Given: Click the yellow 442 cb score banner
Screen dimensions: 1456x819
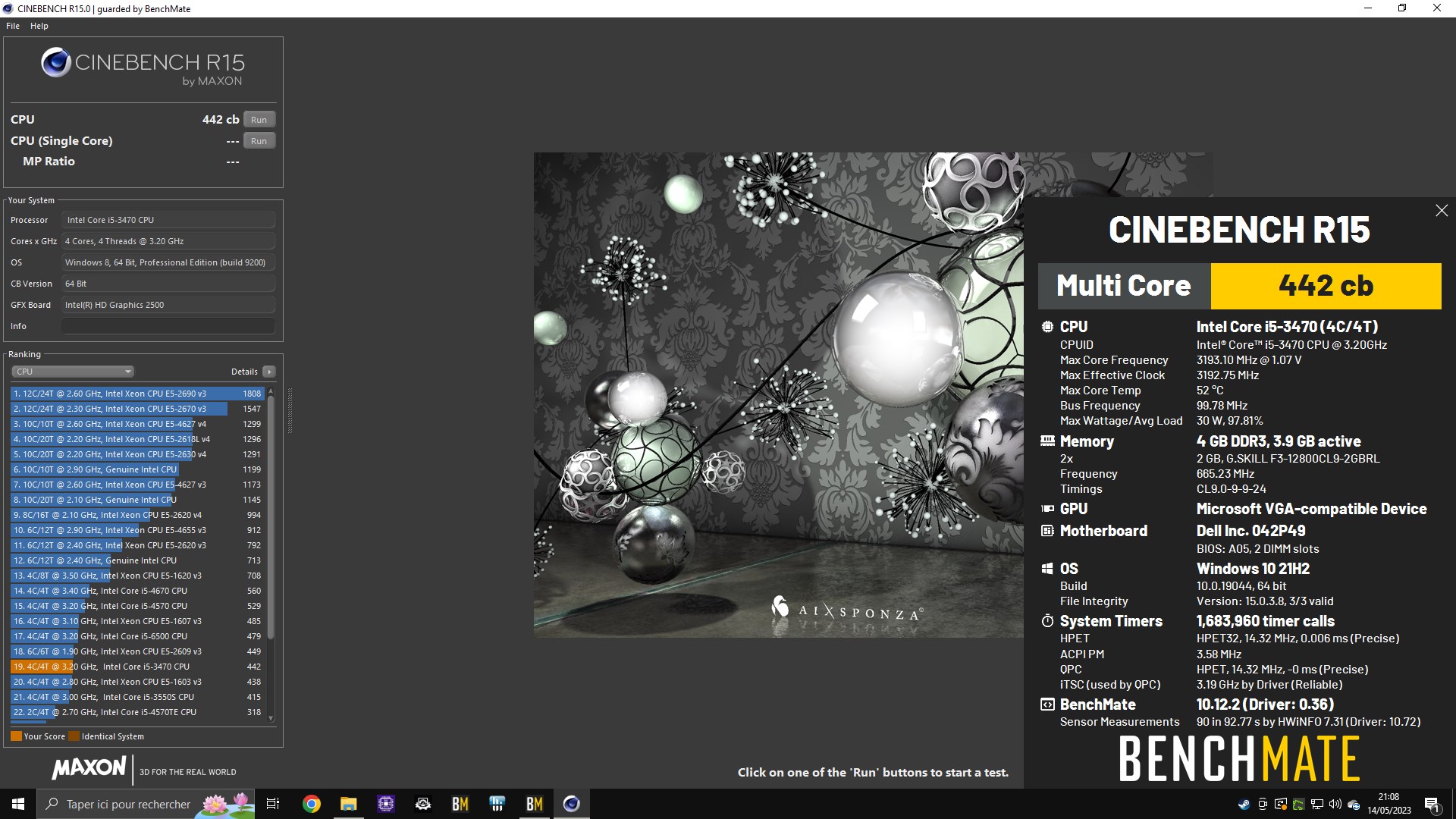Looking at the screenshot, I should click(1326, 286).
